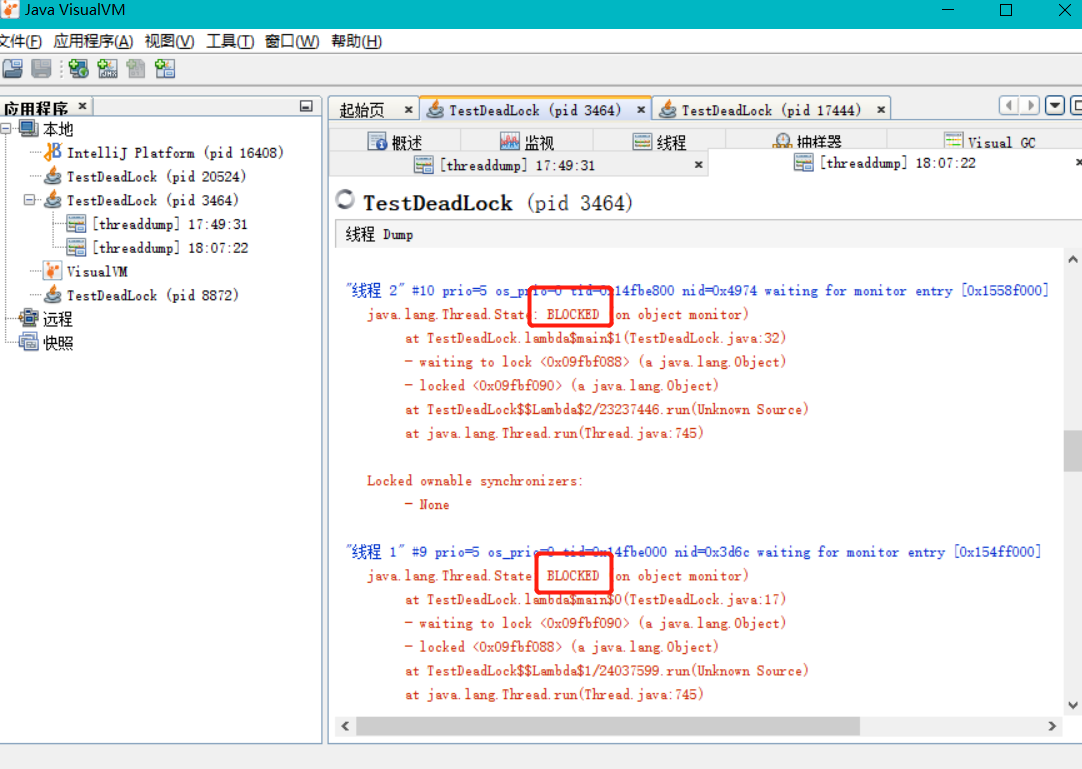Screen dimensions: 1082x769
Task: Close threaddump 17:49:31 subtab
Action: pos(698,164)
